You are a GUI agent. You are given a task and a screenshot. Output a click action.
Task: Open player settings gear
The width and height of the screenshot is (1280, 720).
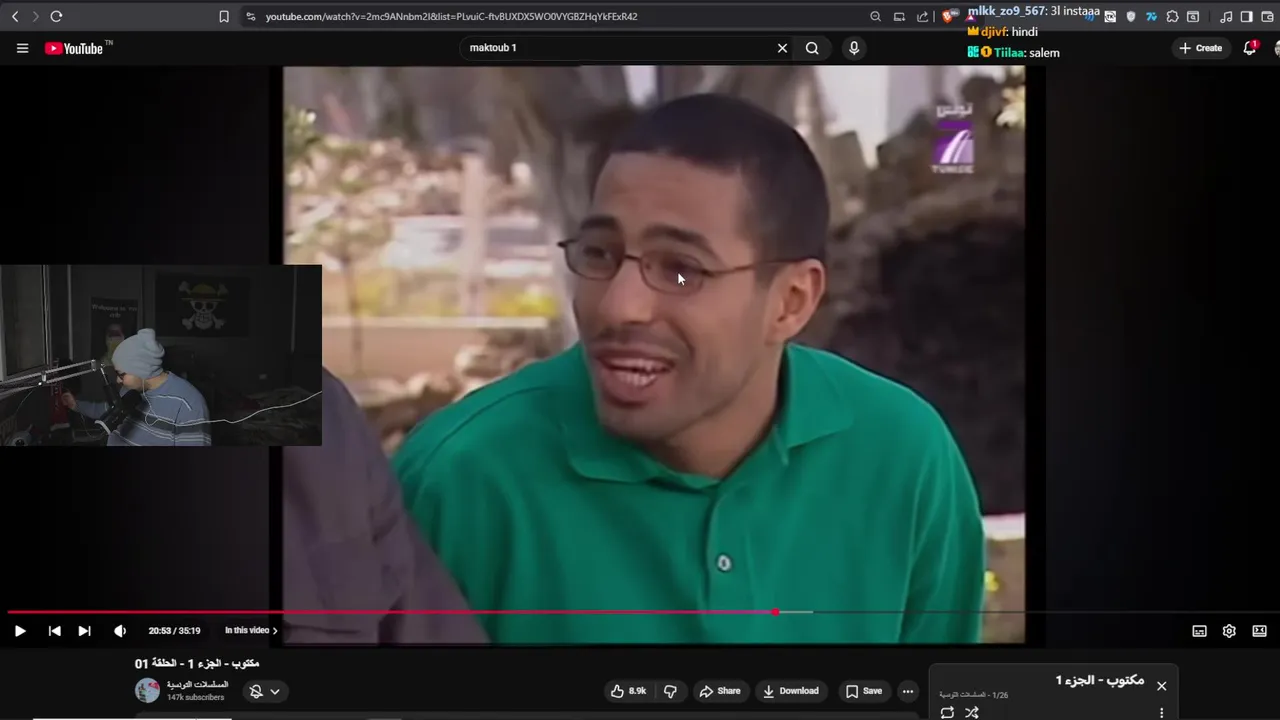click(1229, 631)
